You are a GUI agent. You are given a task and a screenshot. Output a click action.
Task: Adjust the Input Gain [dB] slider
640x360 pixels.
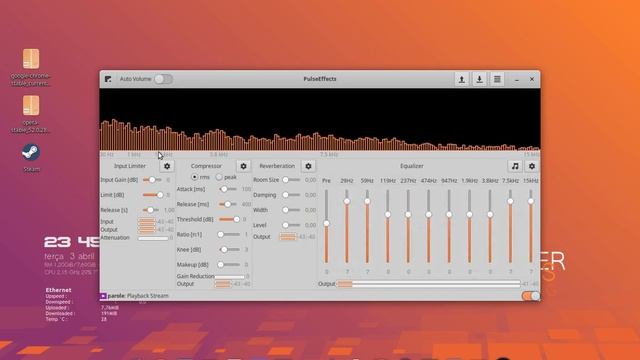pyautogui.click(x=152, y=180)
